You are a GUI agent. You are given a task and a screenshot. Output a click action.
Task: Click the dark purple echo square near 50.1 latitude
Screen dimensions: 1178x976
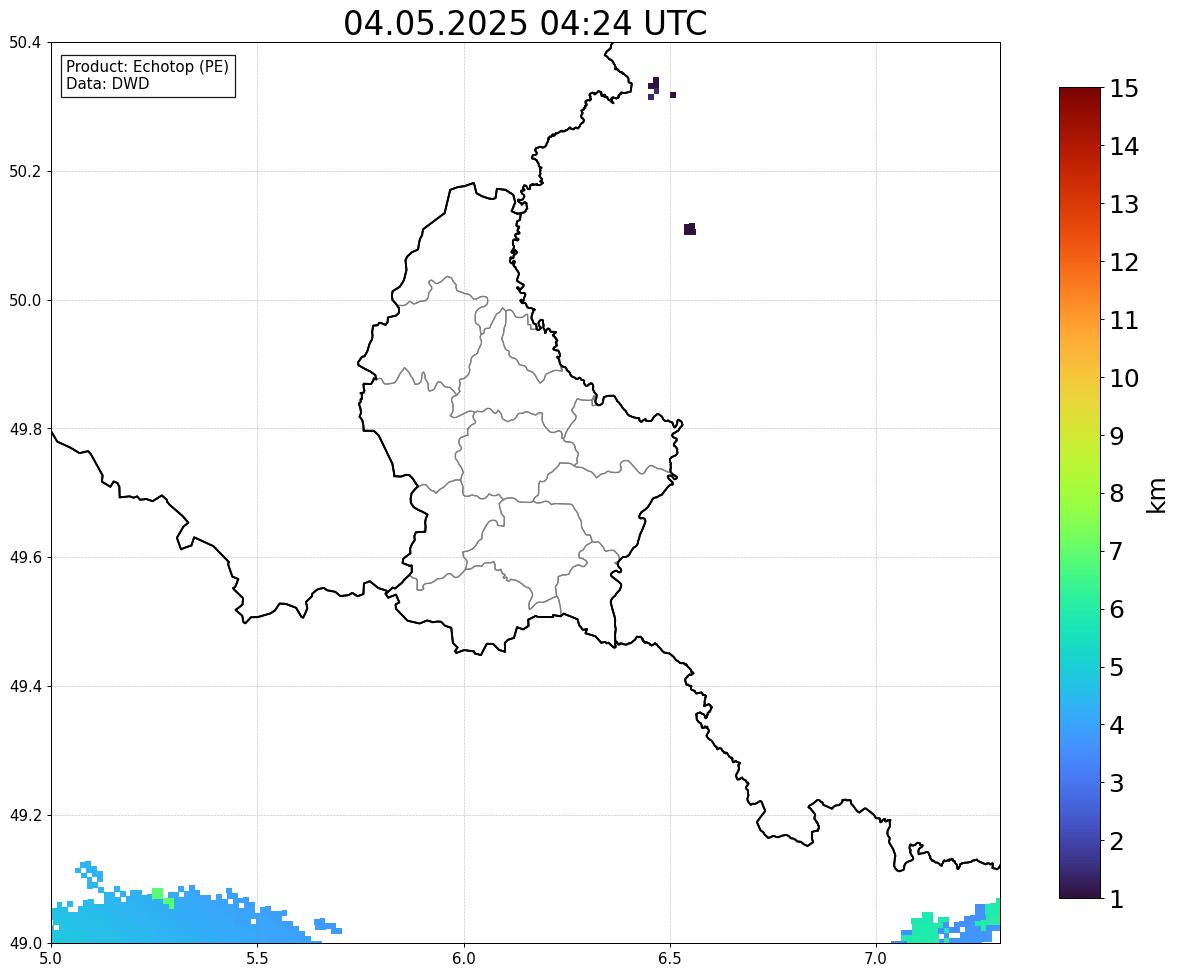pos(690,229)
